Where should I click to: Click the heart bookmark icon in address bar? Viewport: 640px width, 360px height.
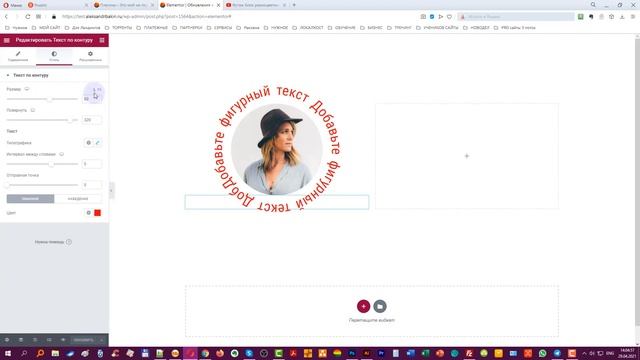tap(449, 17)
